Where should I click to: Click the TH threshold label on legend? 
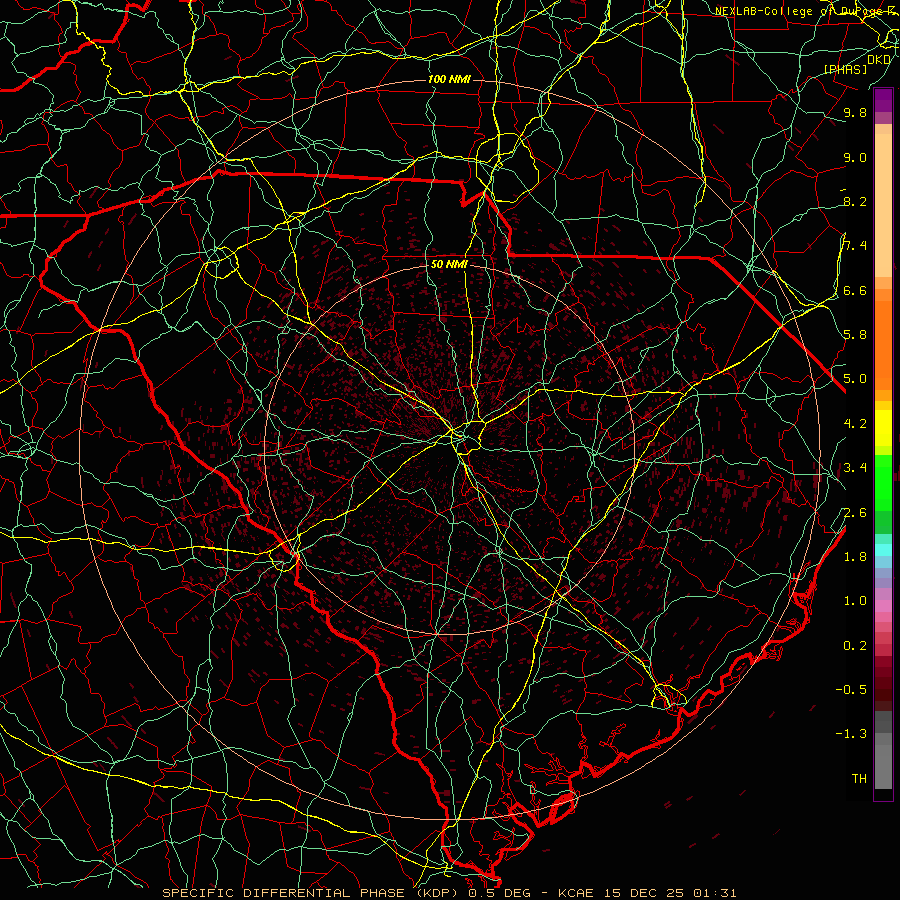859,778
